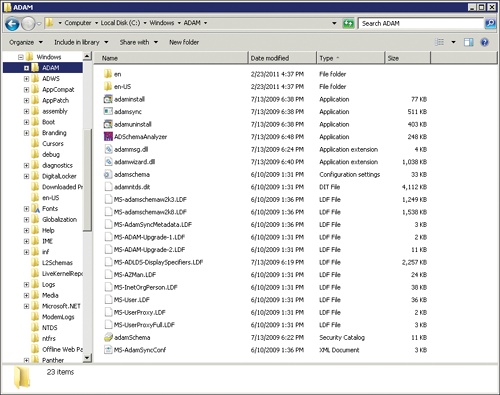This screenshot has width=500, height=395.
Task: Open address bar history dropdown arrow
Action: click(x=334, y=23)
